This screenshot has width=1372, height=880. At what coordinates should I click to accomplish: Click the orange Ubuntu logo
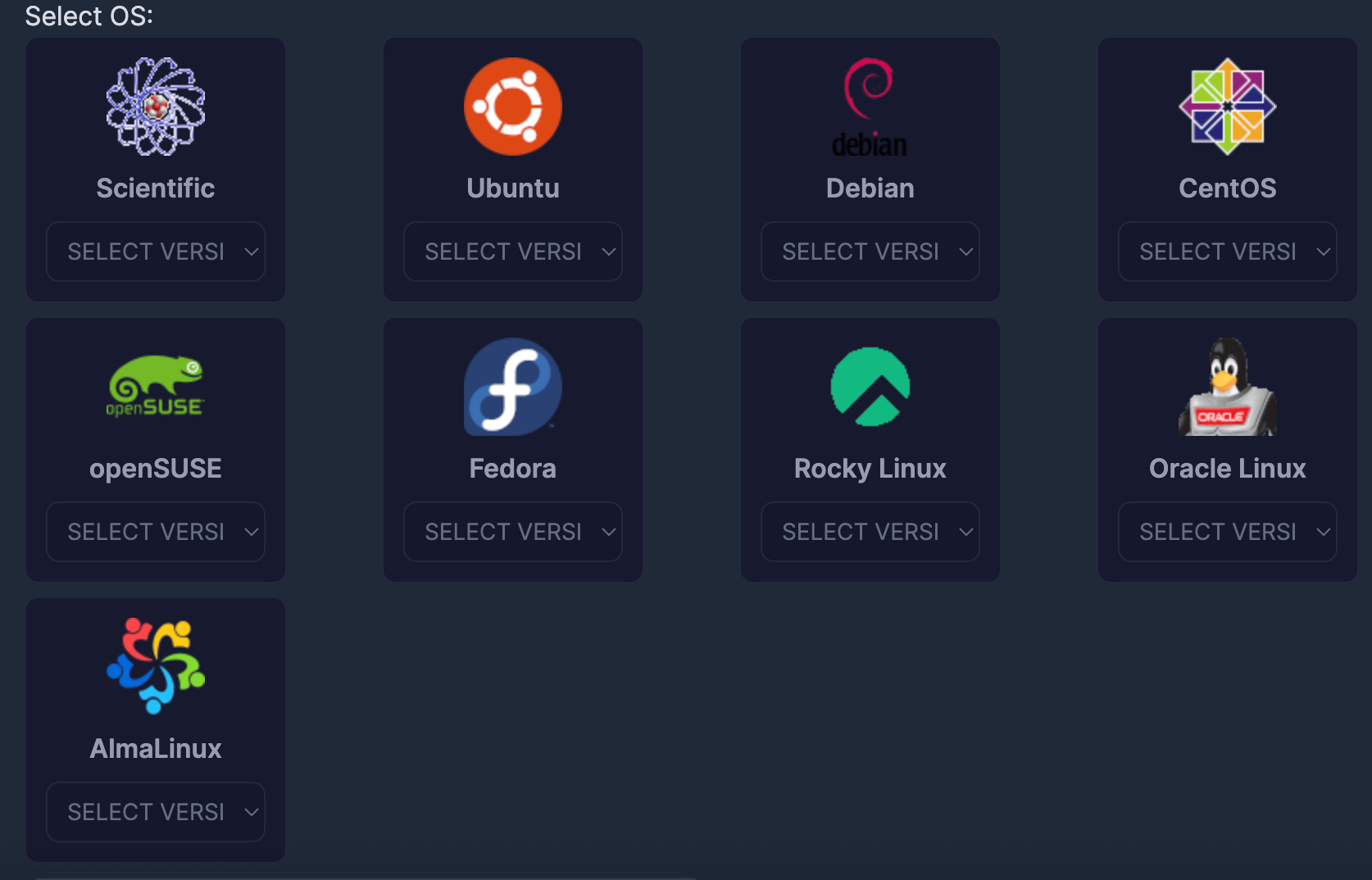coord(513,107)
